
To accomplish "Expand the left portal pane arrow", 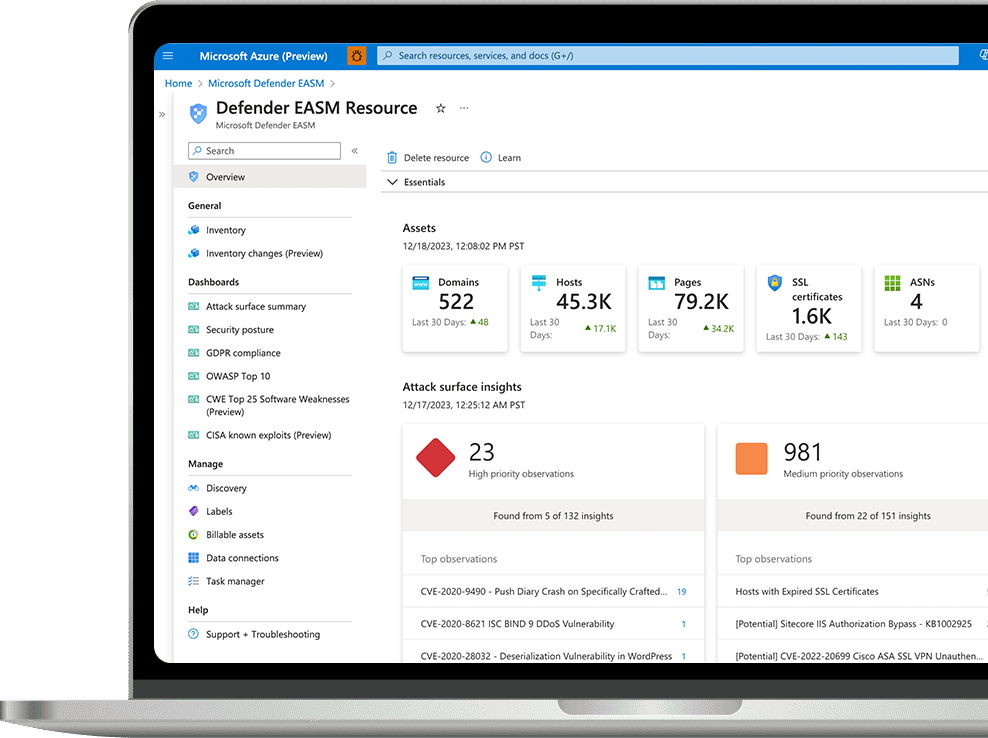I will pos(162,115).
